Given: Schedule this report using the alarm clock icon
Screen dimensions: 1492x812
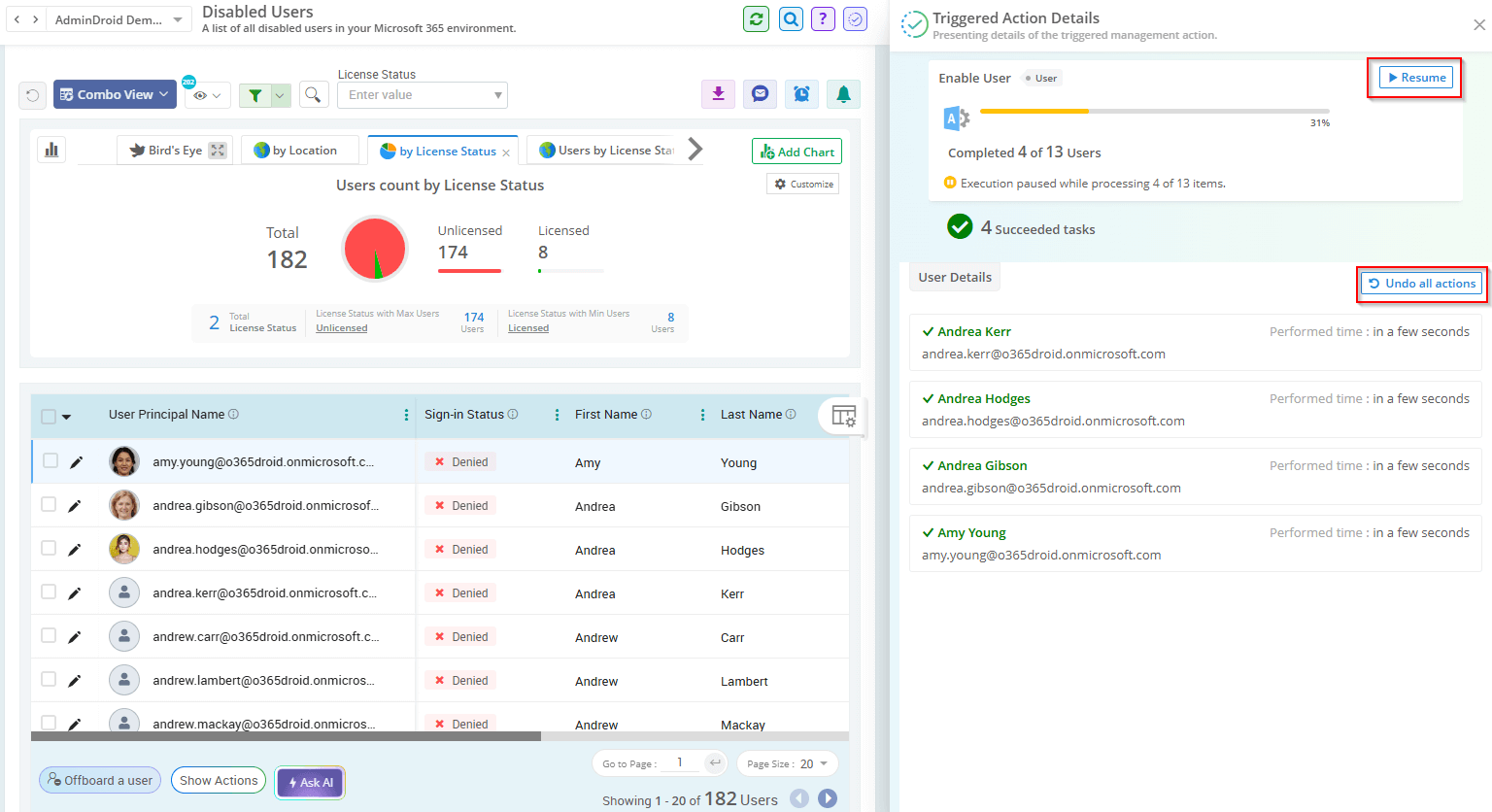Looking at the screenshot, I should coord(801,93).
